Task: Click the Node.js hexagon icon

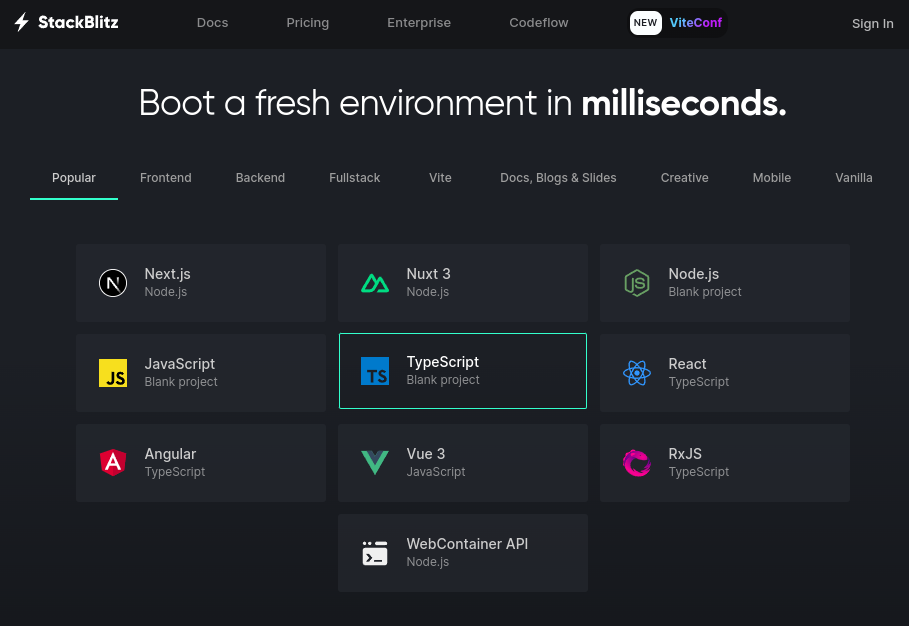Action: pos(637,283)
